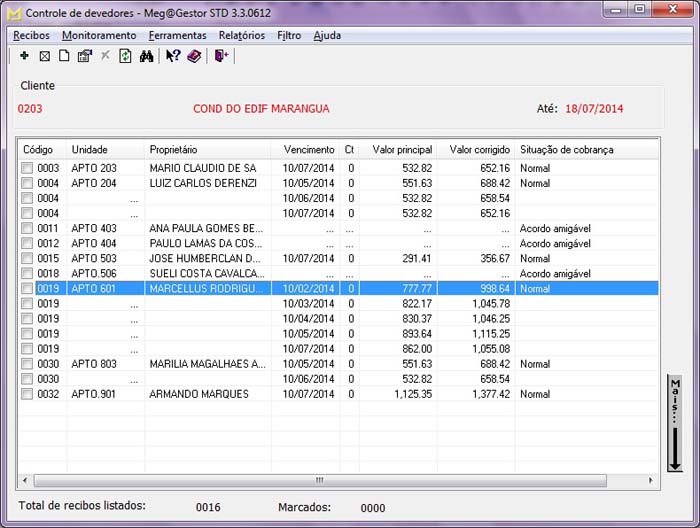The image size is (700, 528).
Task: Open the help book icon
Action: 194,57
